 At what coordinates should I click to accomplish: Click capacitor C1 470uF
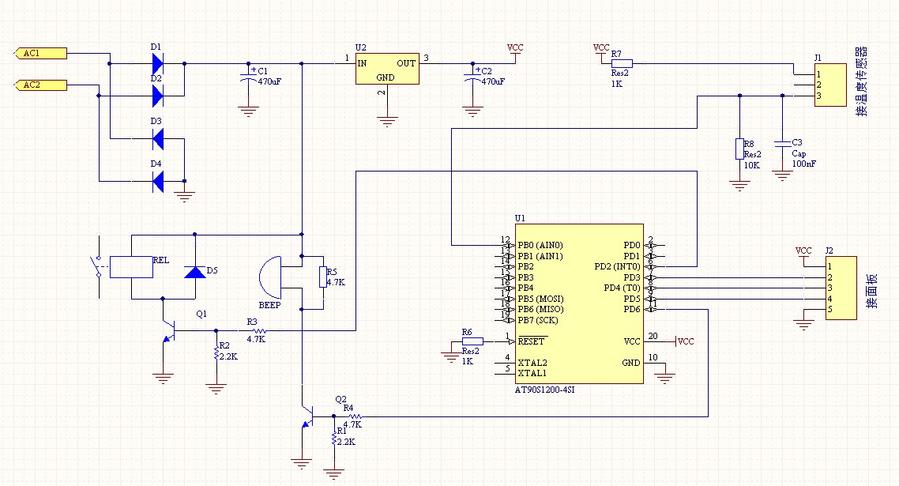point(248,76)
